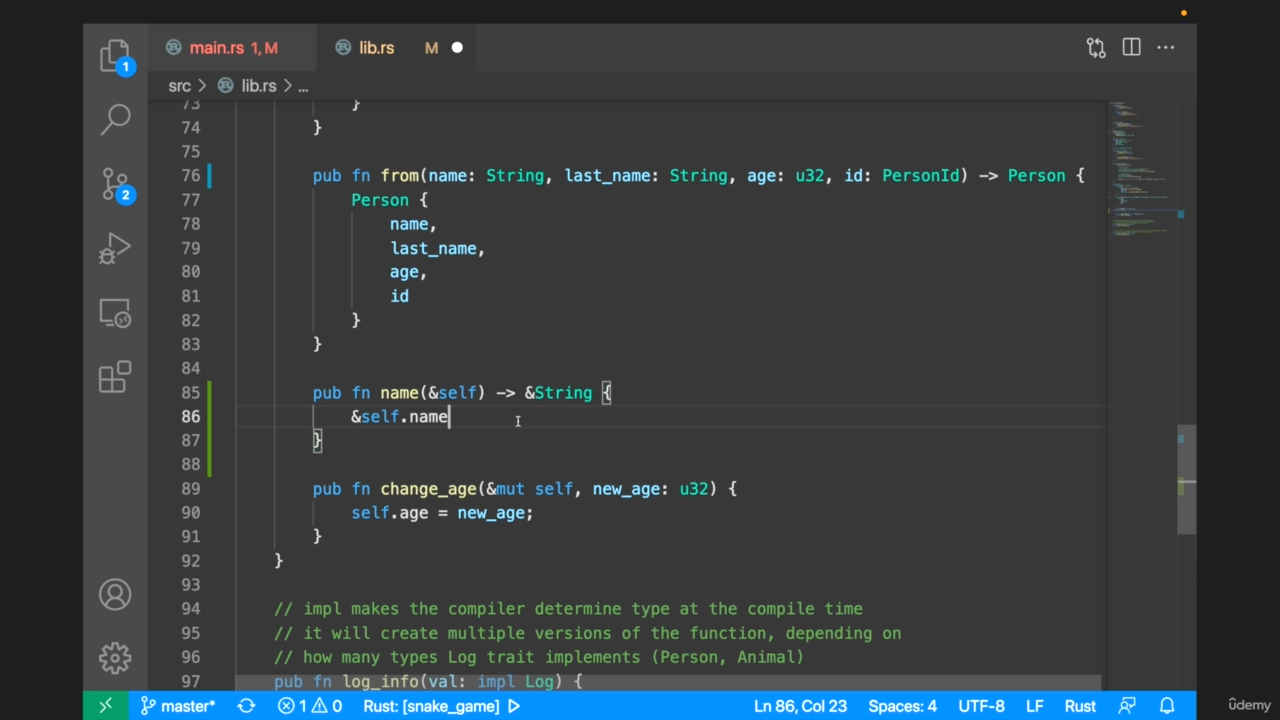Viewport: 1280px width, 720px height.
Task: Open the master branch picker in status bar
Action: click(178, 706)
